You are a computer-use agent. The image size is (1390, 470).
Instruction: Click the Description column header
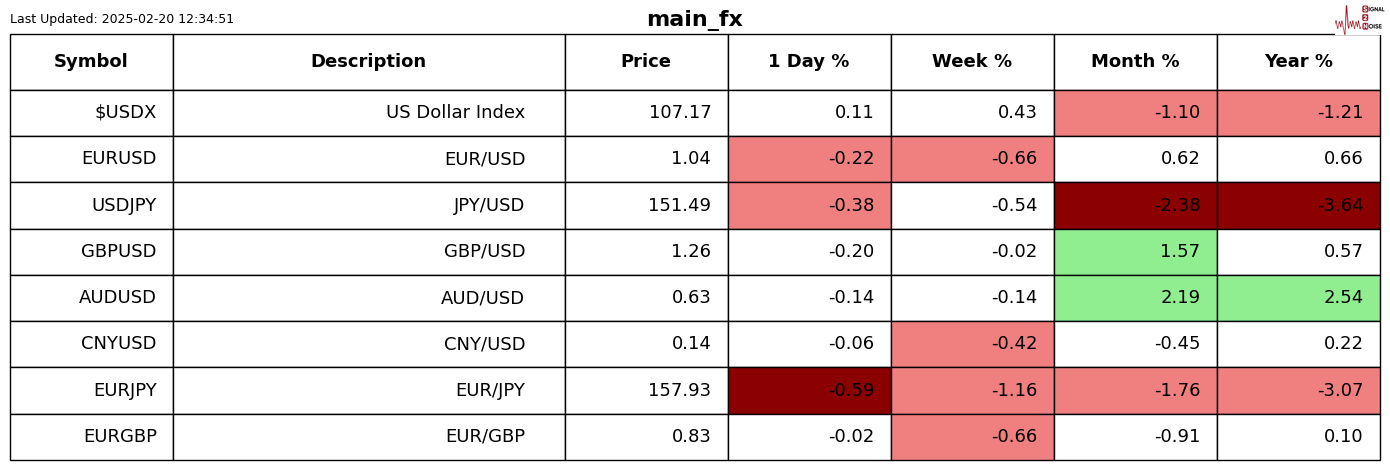[368, 62]
